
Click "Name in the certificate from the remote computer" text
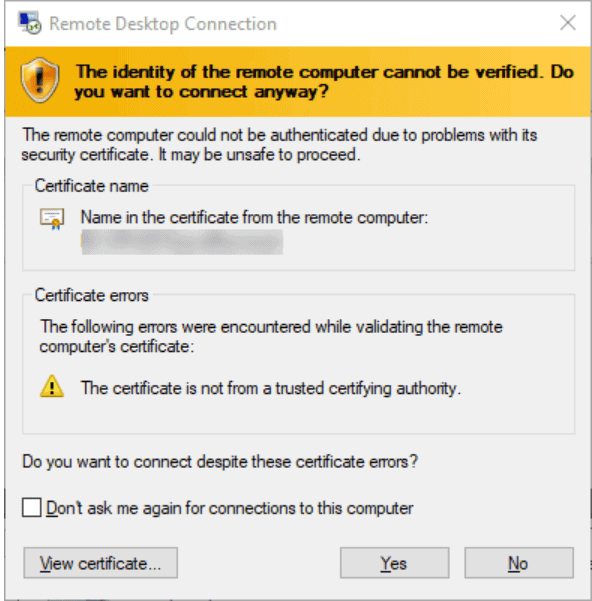point(254,217)
